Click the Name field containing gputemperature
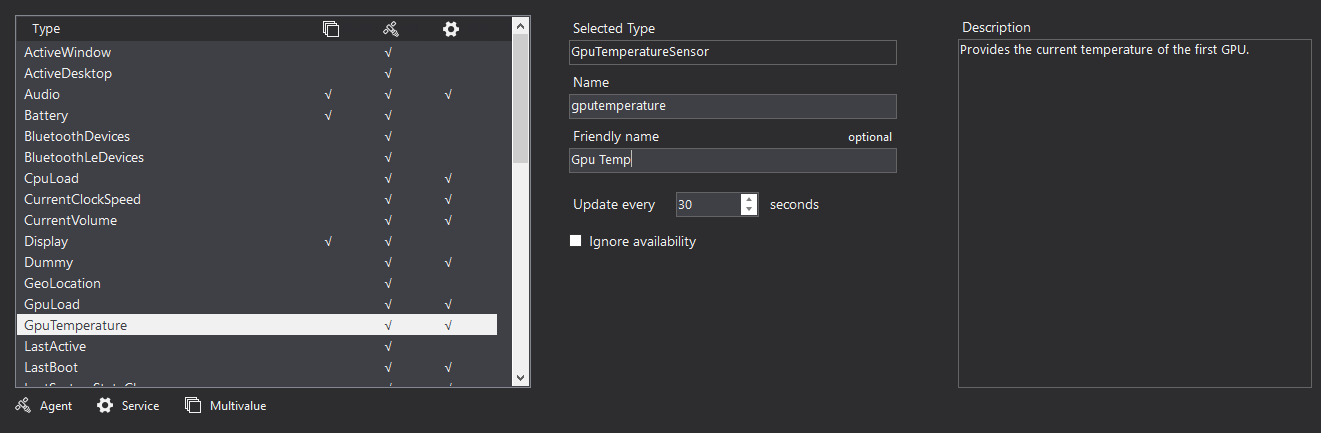The width and height of the screenshot is (1321, 433). tap(732, 106)
